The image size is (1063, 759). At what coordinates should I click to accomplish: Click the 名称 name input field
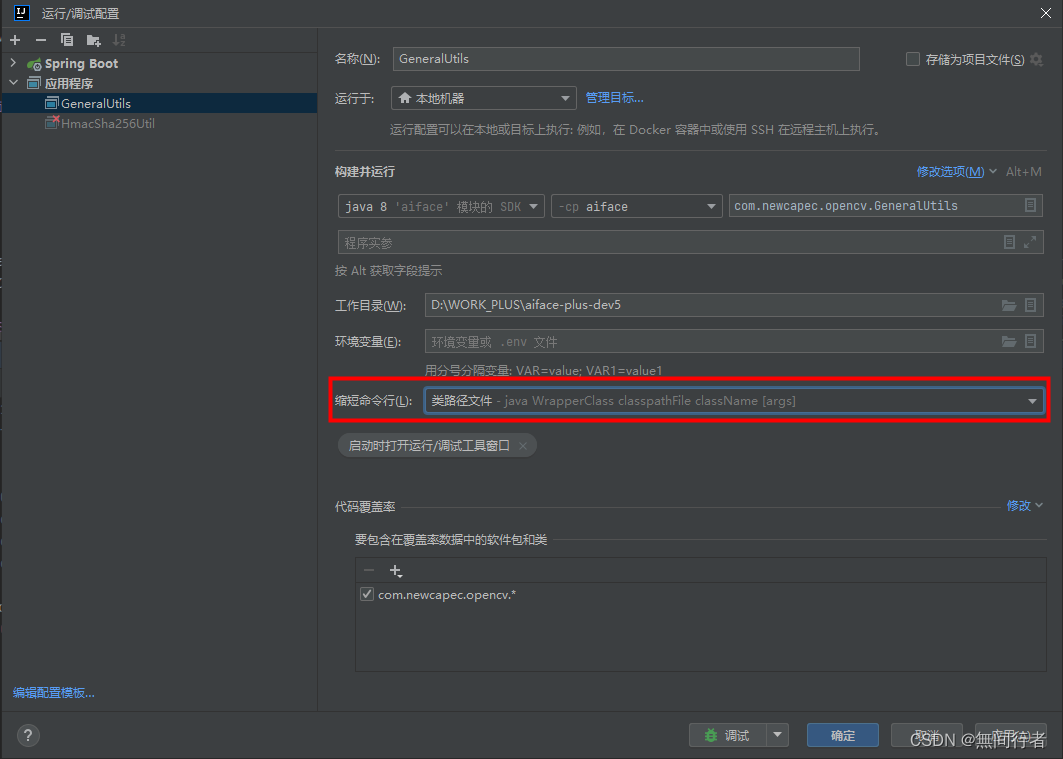tap(626, 59)
